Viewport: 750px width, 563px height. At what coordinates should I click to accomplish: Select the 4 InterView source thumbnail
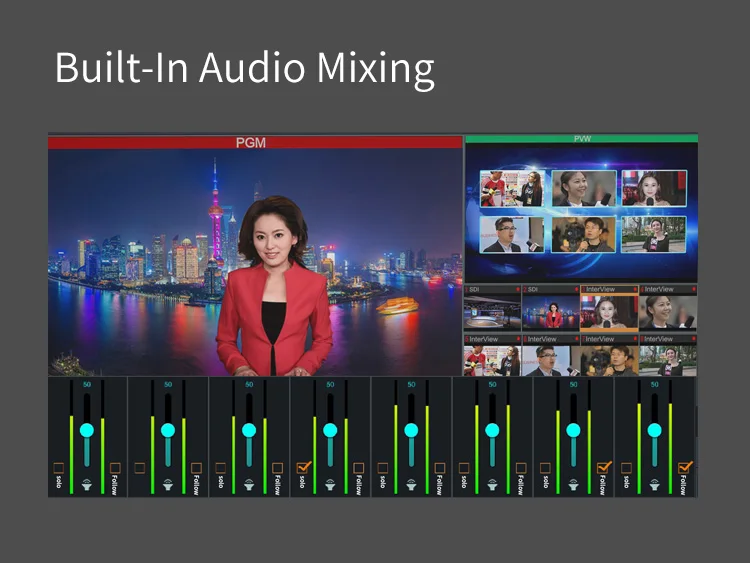[668, 312]
